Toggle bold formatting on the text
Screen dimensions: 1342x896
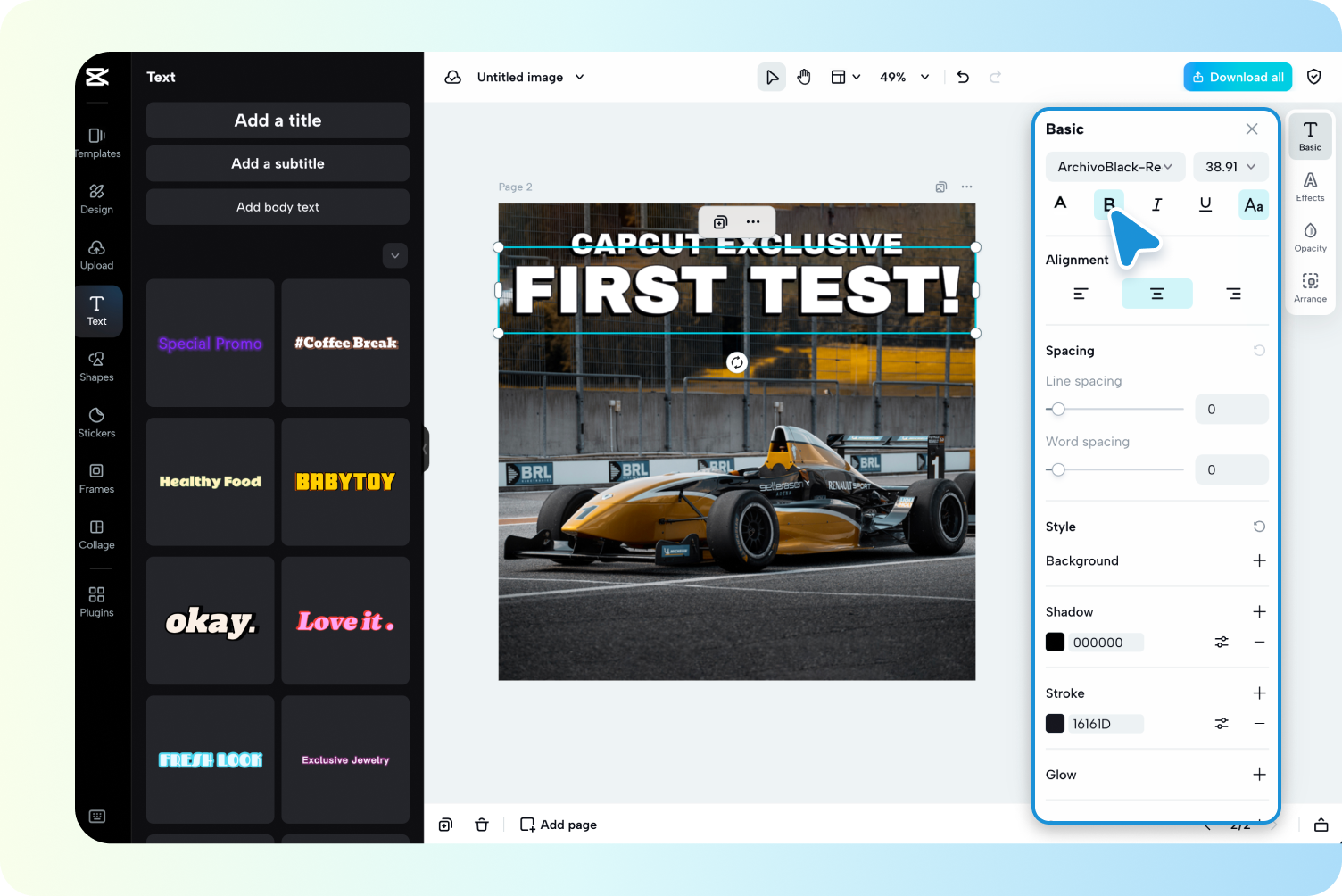1108,204
